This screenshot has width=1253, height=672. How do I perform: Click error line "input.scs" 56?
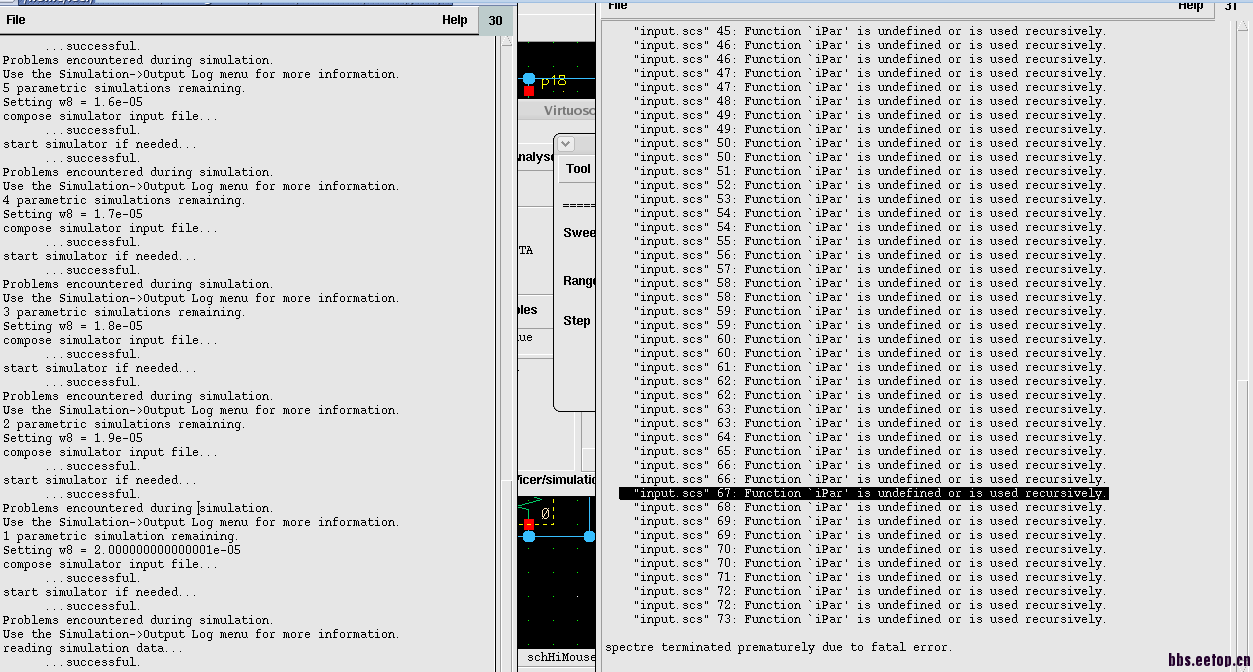click(870, 255)
